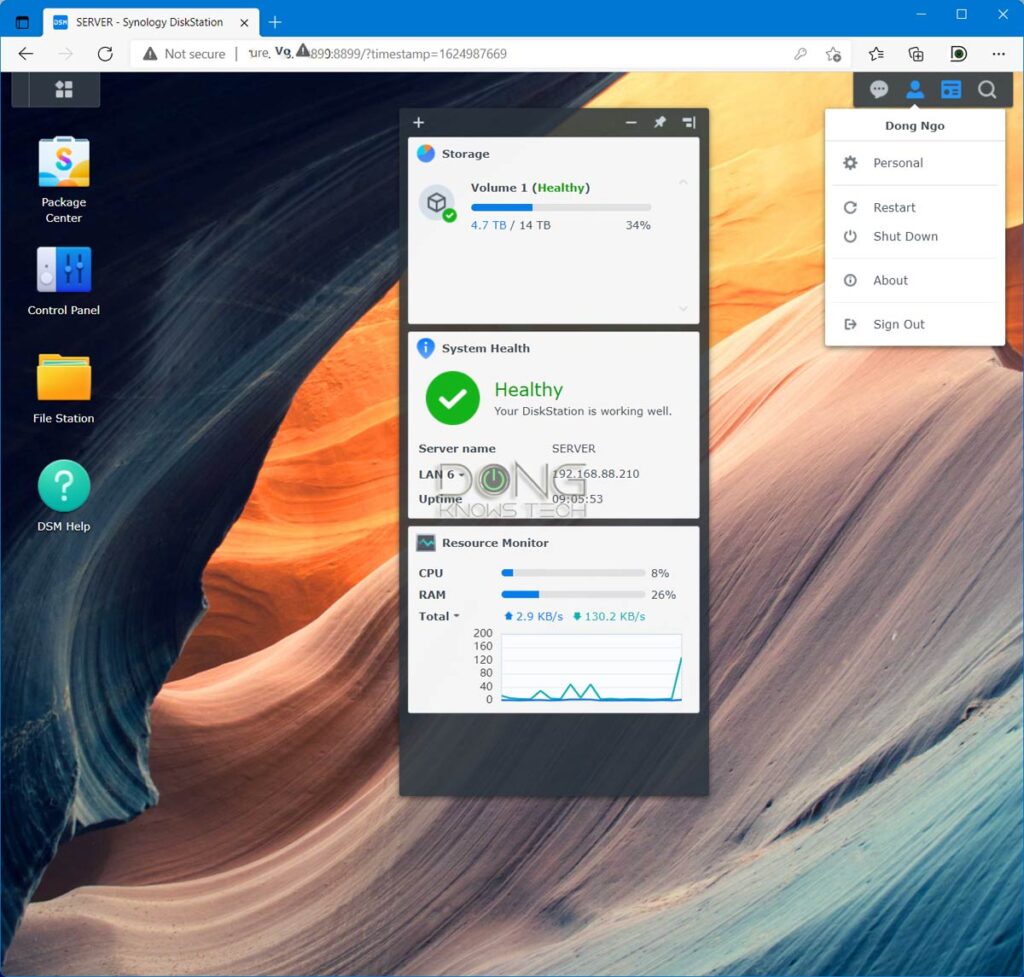Add this page to favorites star
Viewport: 1024px width, 977px height.
coord(833,54)
